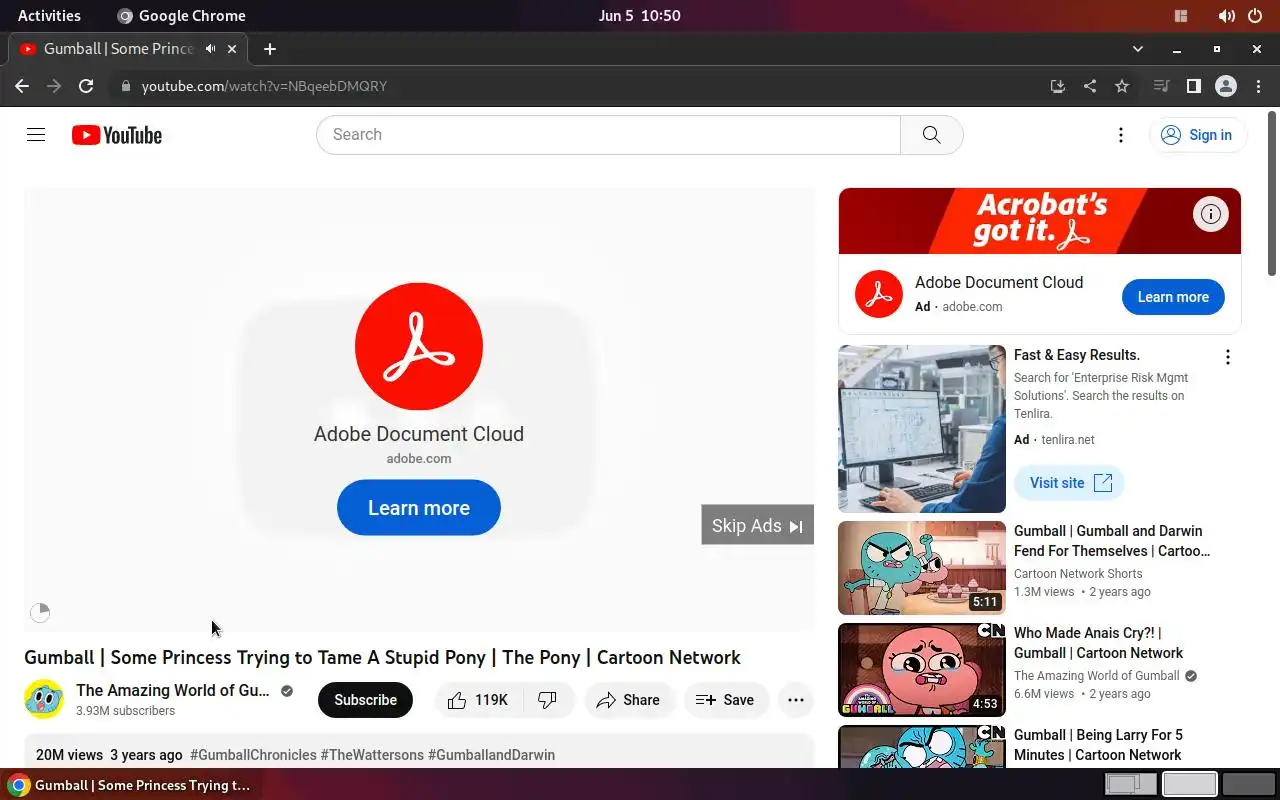Focus the YouTube search field

608,135
